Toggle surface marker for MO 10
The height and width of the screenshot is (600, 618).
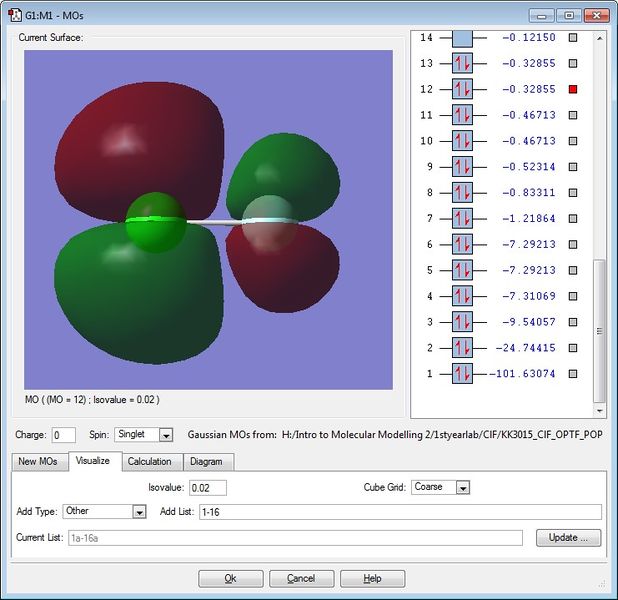[x=573, y=141]
